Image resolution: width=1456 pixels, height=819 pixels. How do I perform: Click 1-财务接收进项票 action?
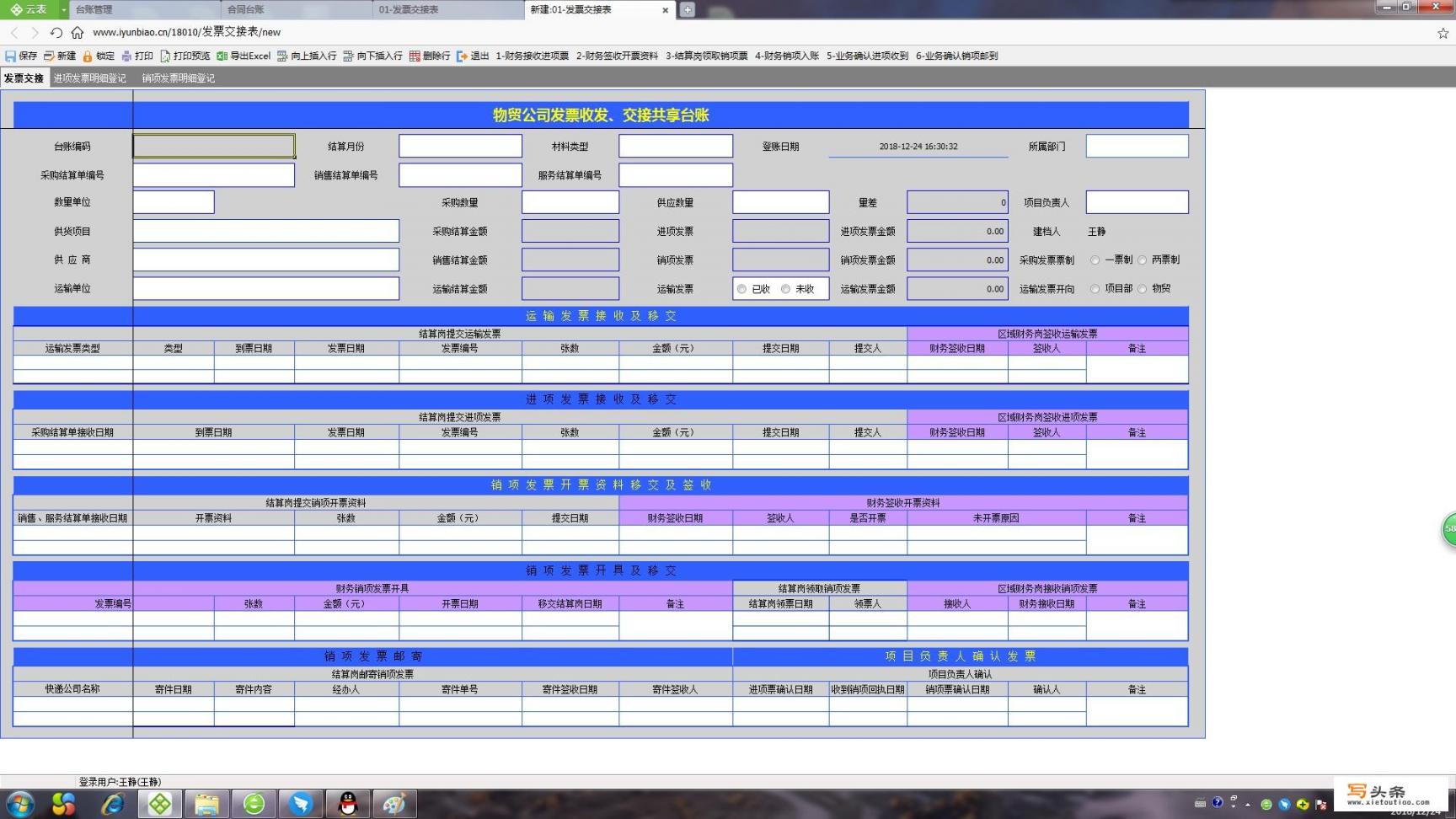click(x=533, y=56)
